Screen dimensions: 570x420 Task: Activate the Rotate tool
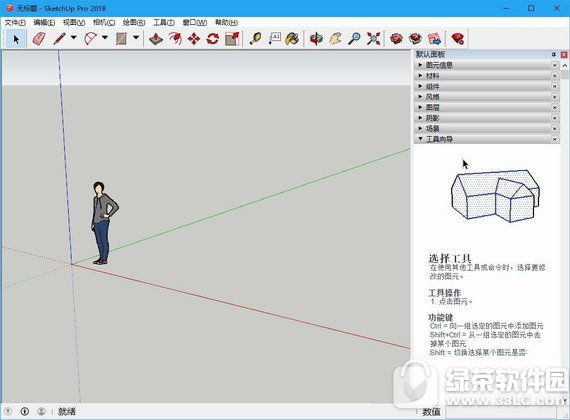point(213,39)
